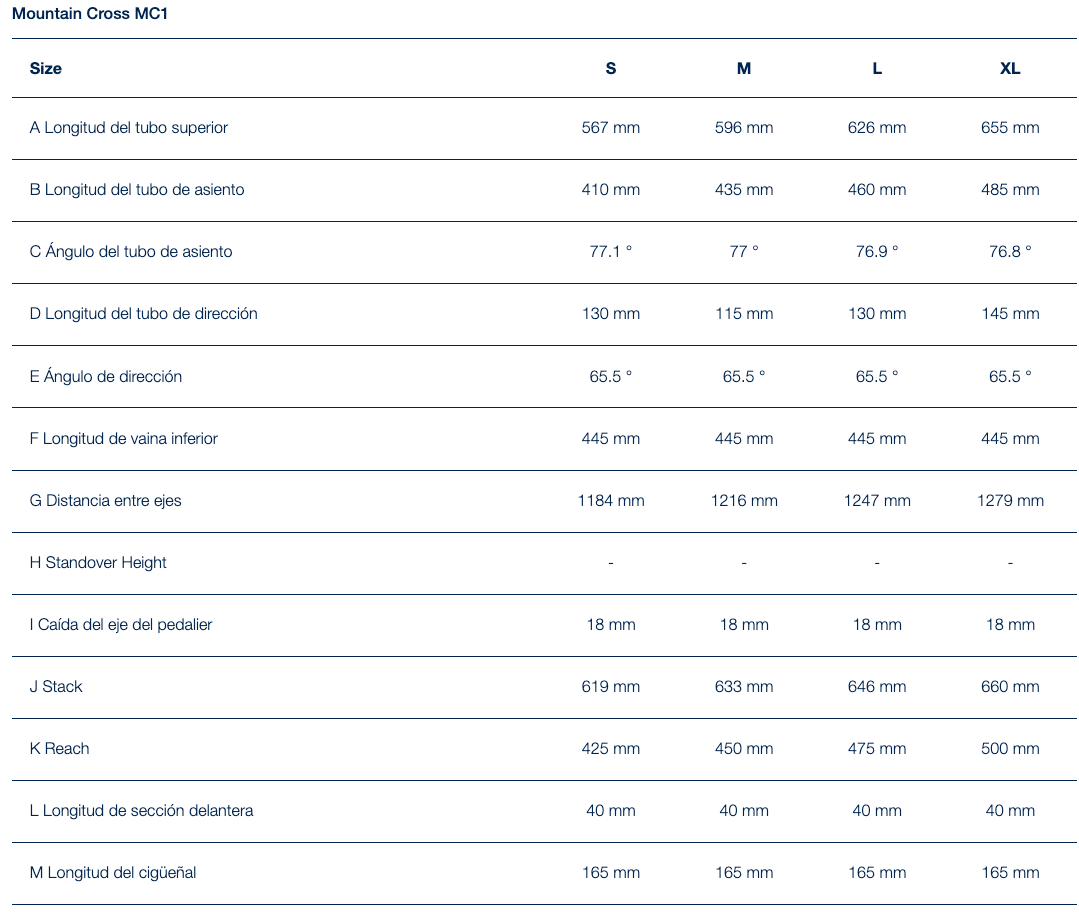Select the Size header label
Viewport: 1079px width, 912px height.
(x=46, y=68)
